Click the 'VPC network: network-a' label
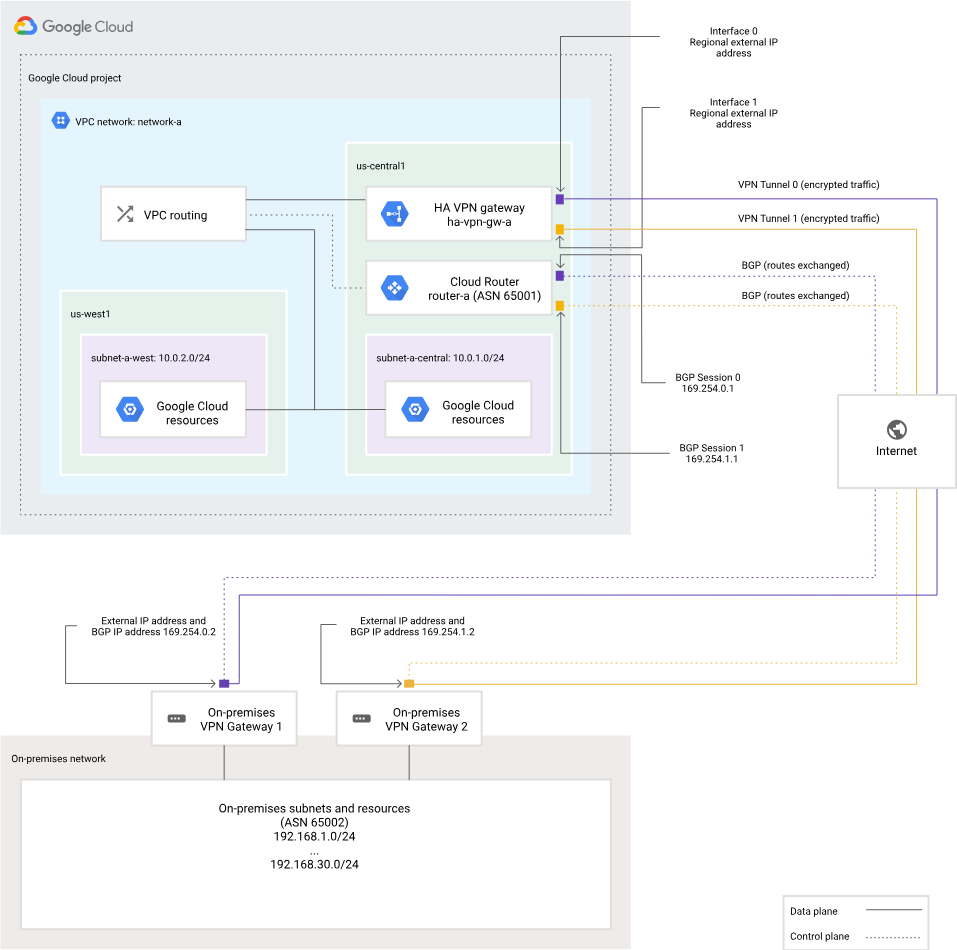Image resolution: width=957 pixels, height=950 pixels. coord(128,122)
